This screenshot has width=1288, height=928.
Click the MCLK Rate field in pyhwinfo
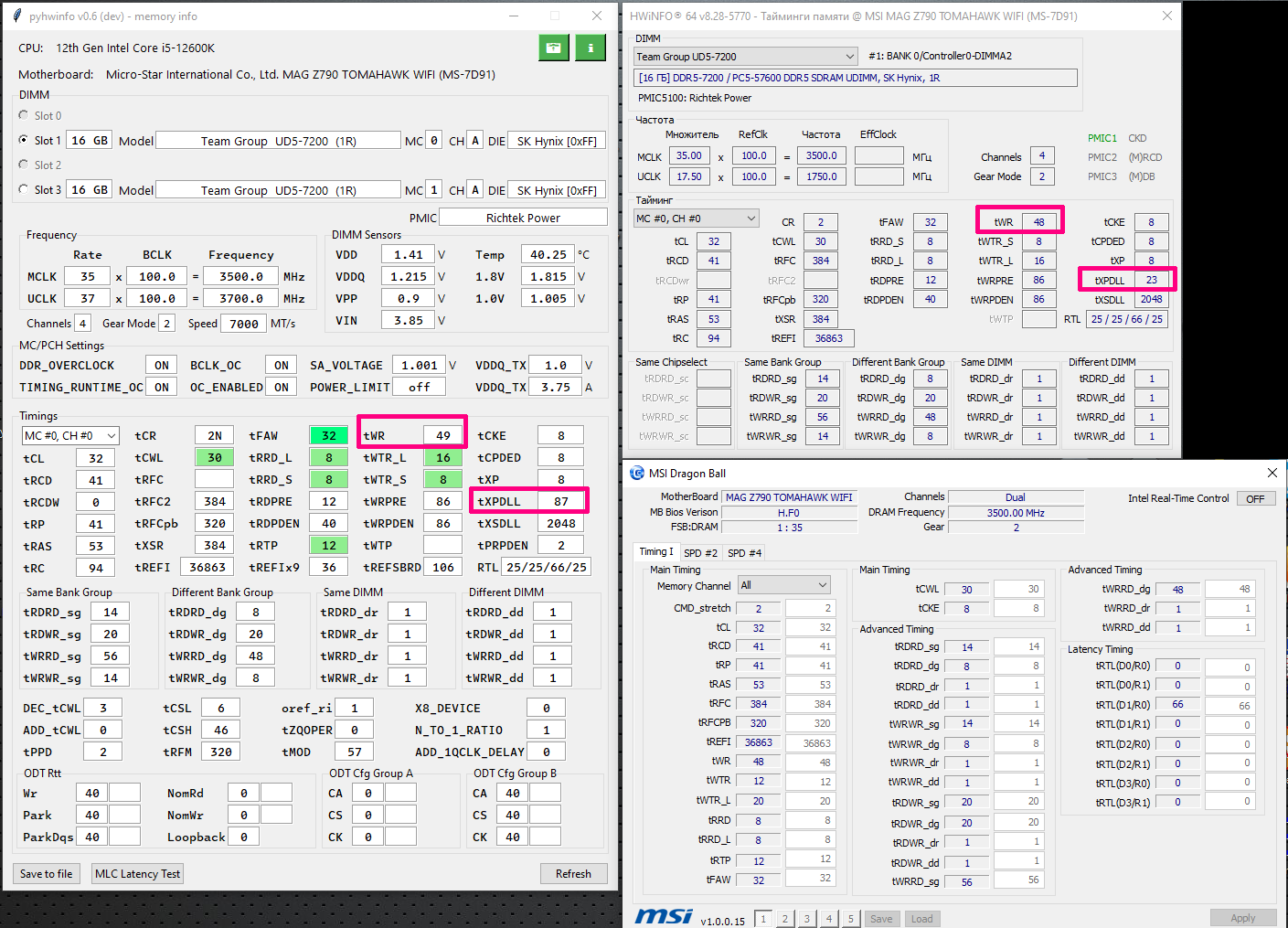[x=88, y=276]
